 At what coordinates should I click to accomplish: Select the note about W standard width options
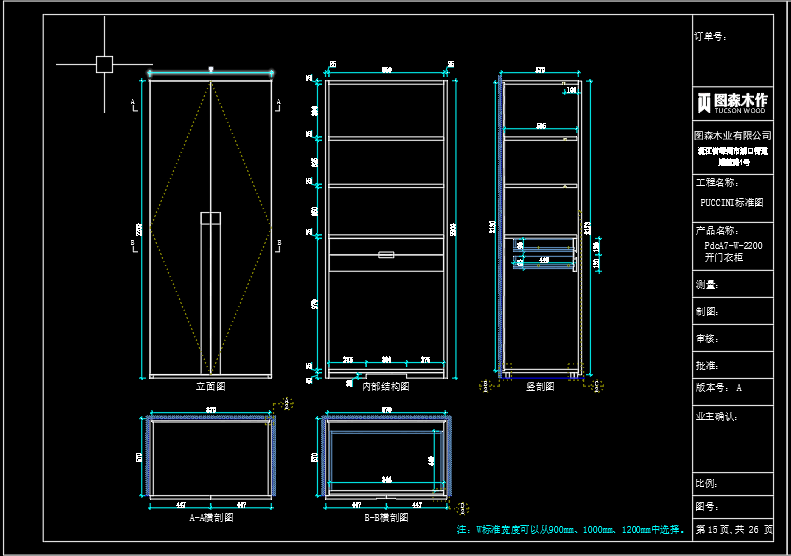click(571, 530)
